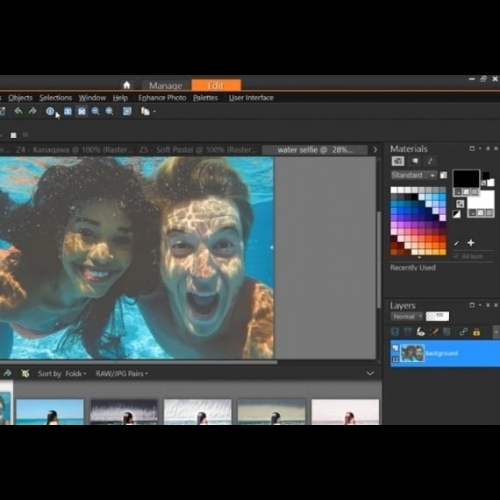Select the water selfie document tab
Viewport: 500px width, 500px height.
point(315,150)
